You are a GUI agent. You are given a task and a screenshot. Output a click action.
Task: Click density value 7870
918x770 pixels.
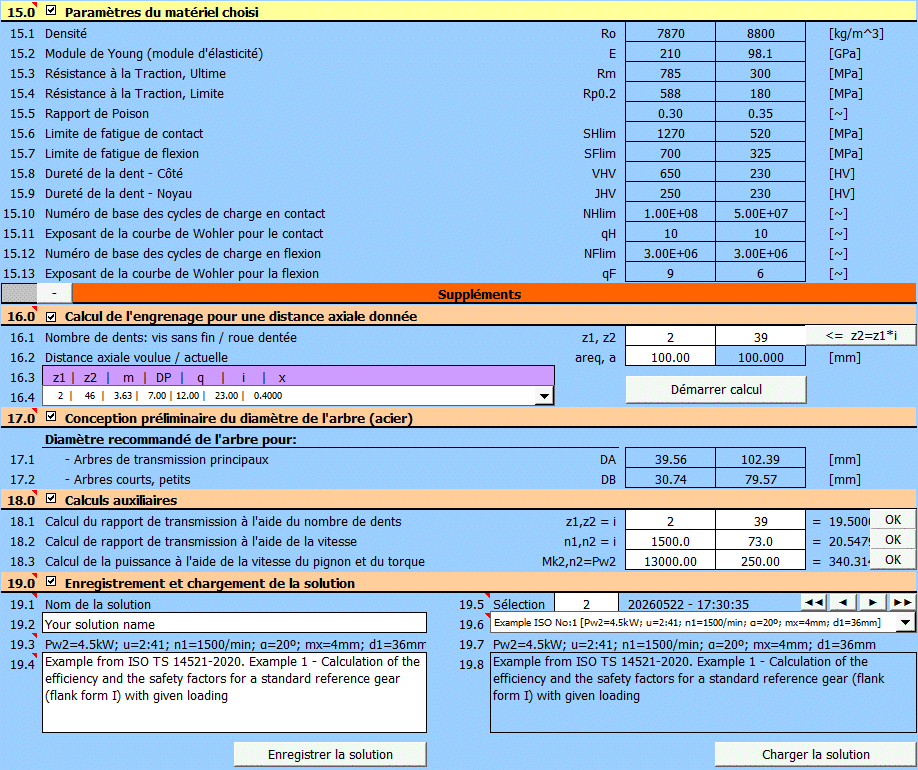(670, 33)
